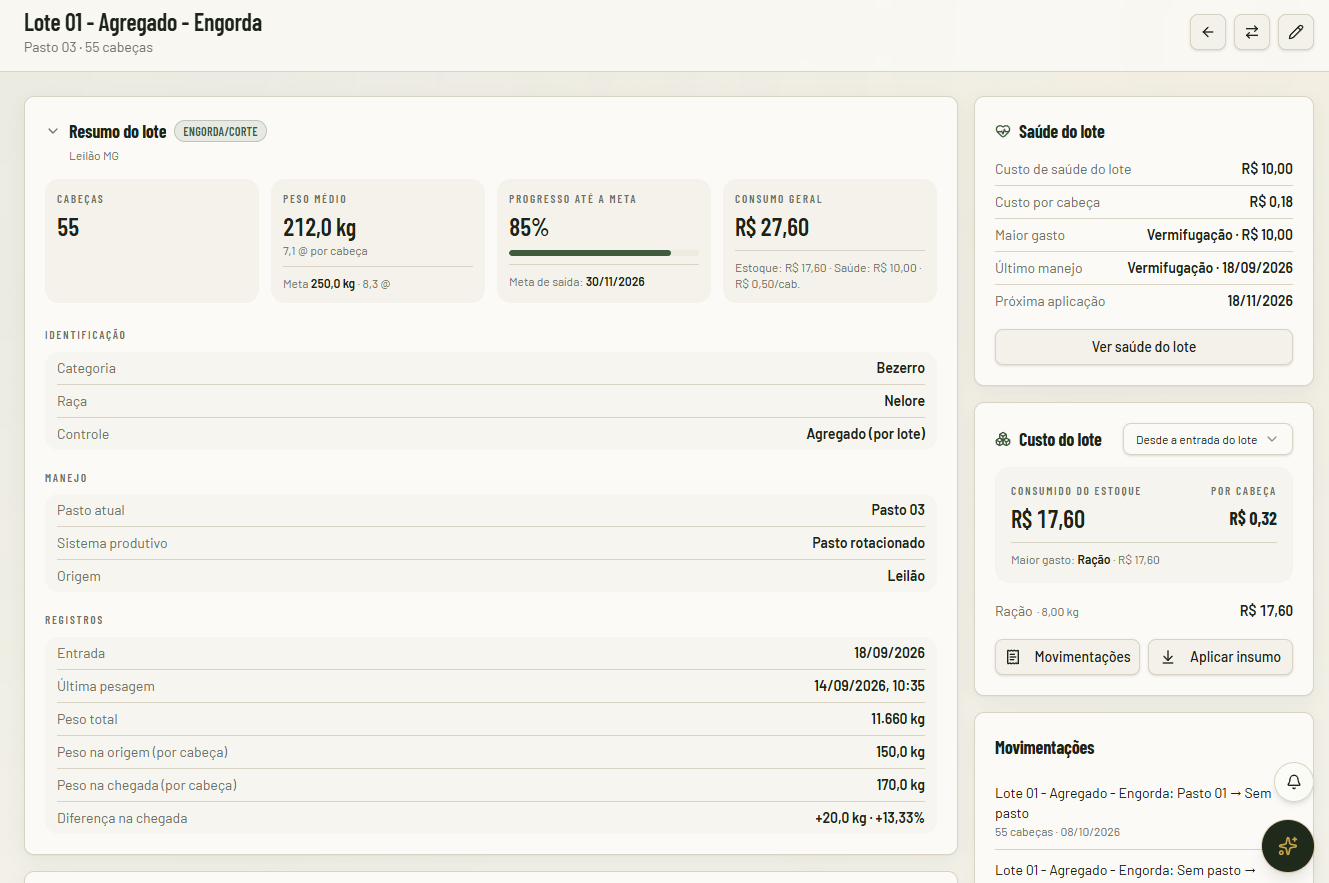Select the Raça row value Nelore

click(904, 401)
